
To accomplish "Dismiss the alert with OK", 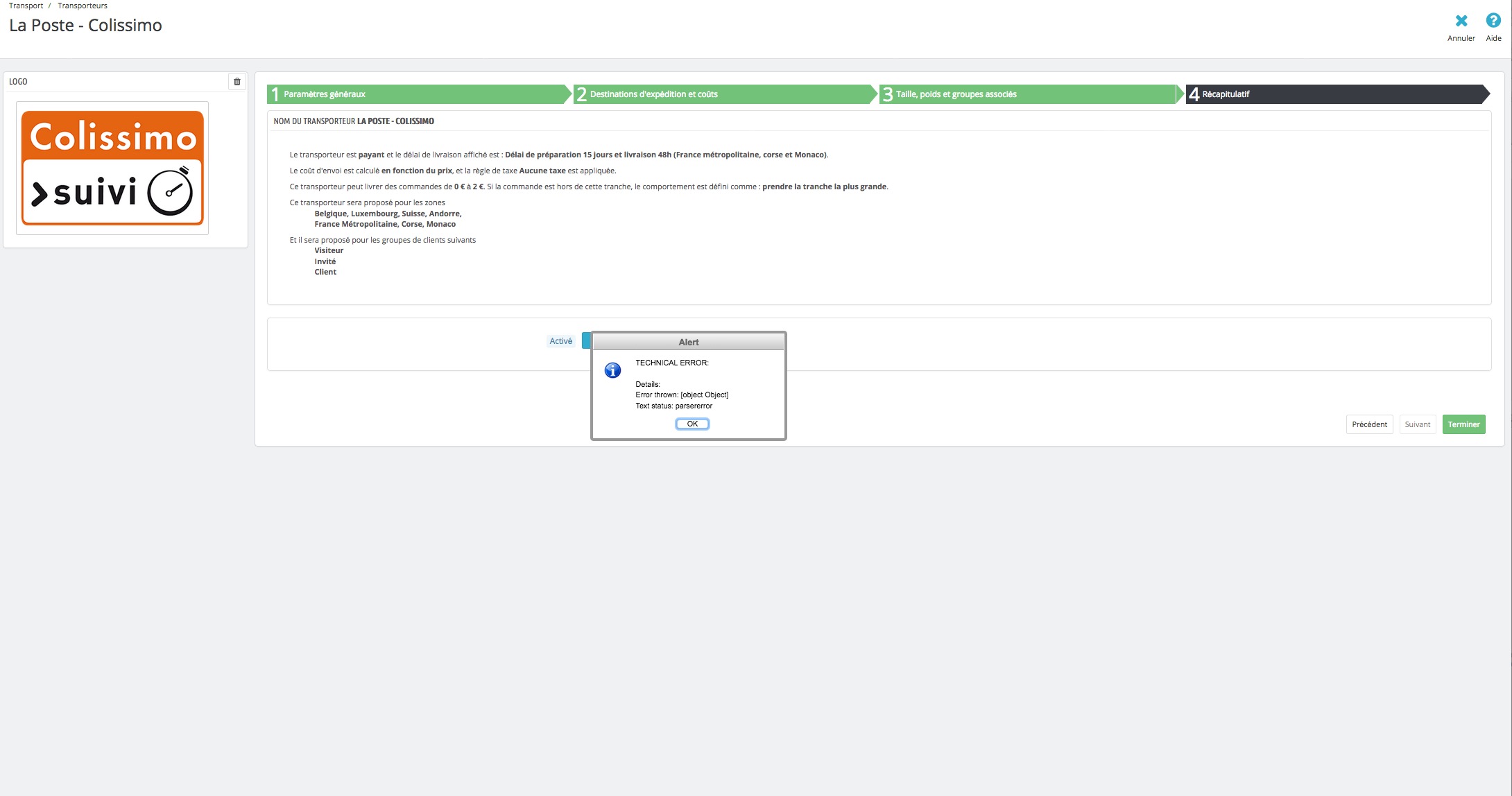I will pos(692,424).
